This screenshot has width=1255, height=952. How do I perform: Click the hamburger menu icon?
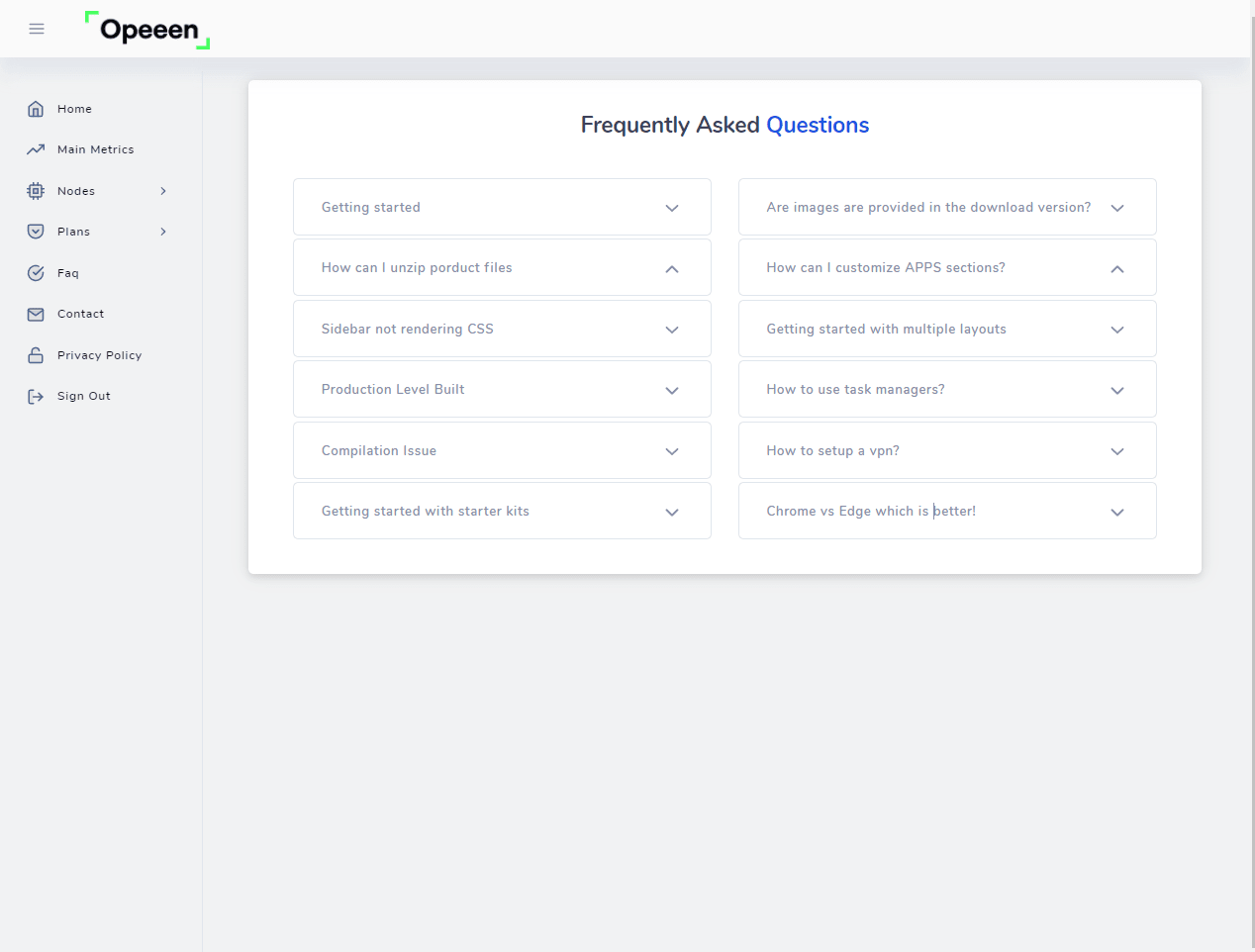point(37,29)
